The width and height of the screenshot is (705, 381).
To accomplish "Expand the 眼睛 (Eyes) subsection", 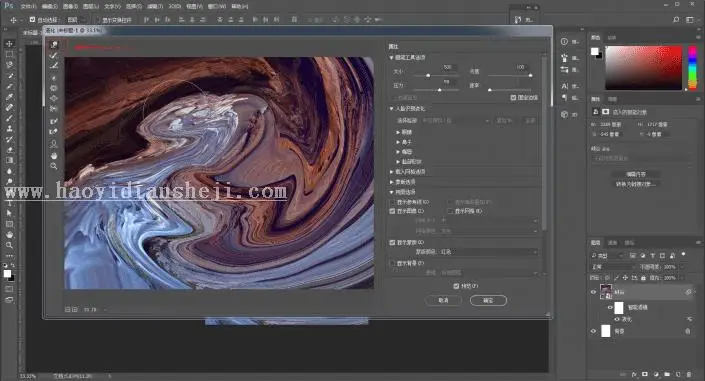I will pyautogui.click(x=398, y=132).
